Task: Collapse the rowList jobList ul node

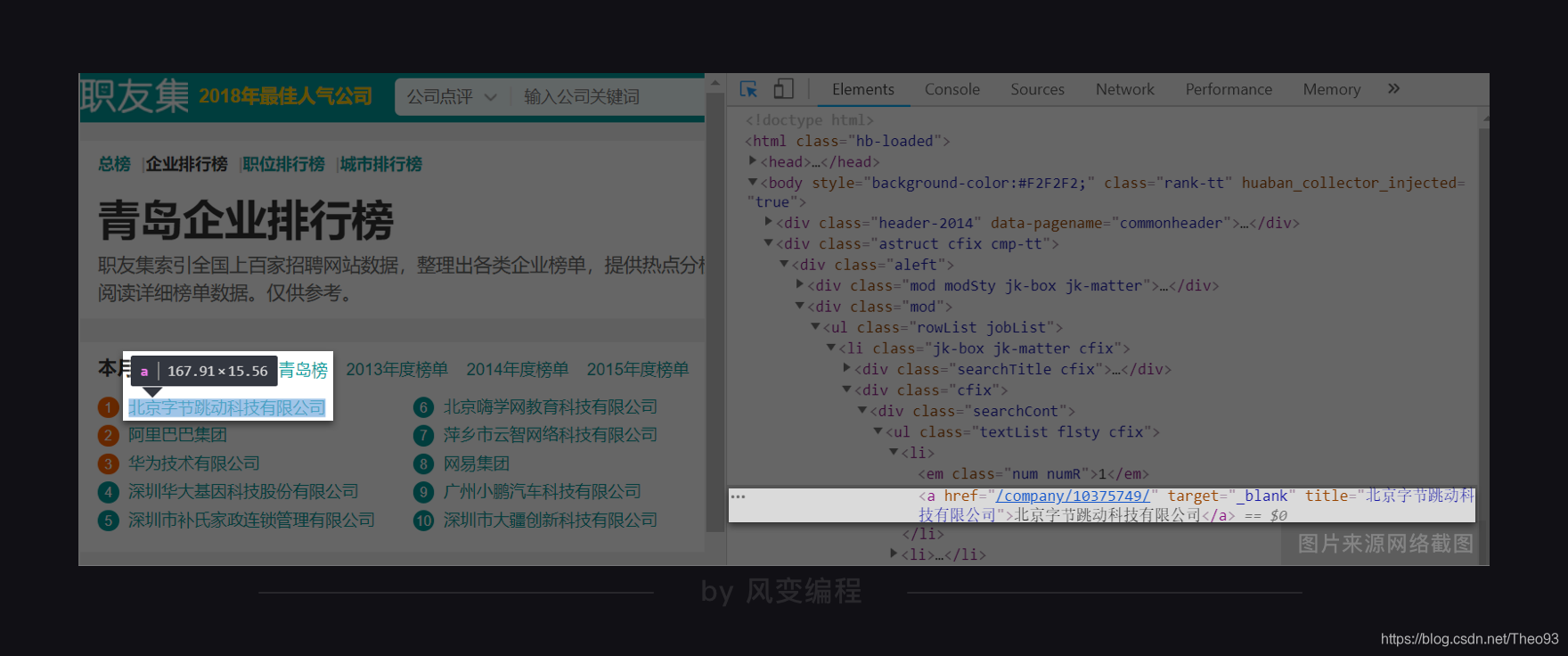Action: coord(816,326)
